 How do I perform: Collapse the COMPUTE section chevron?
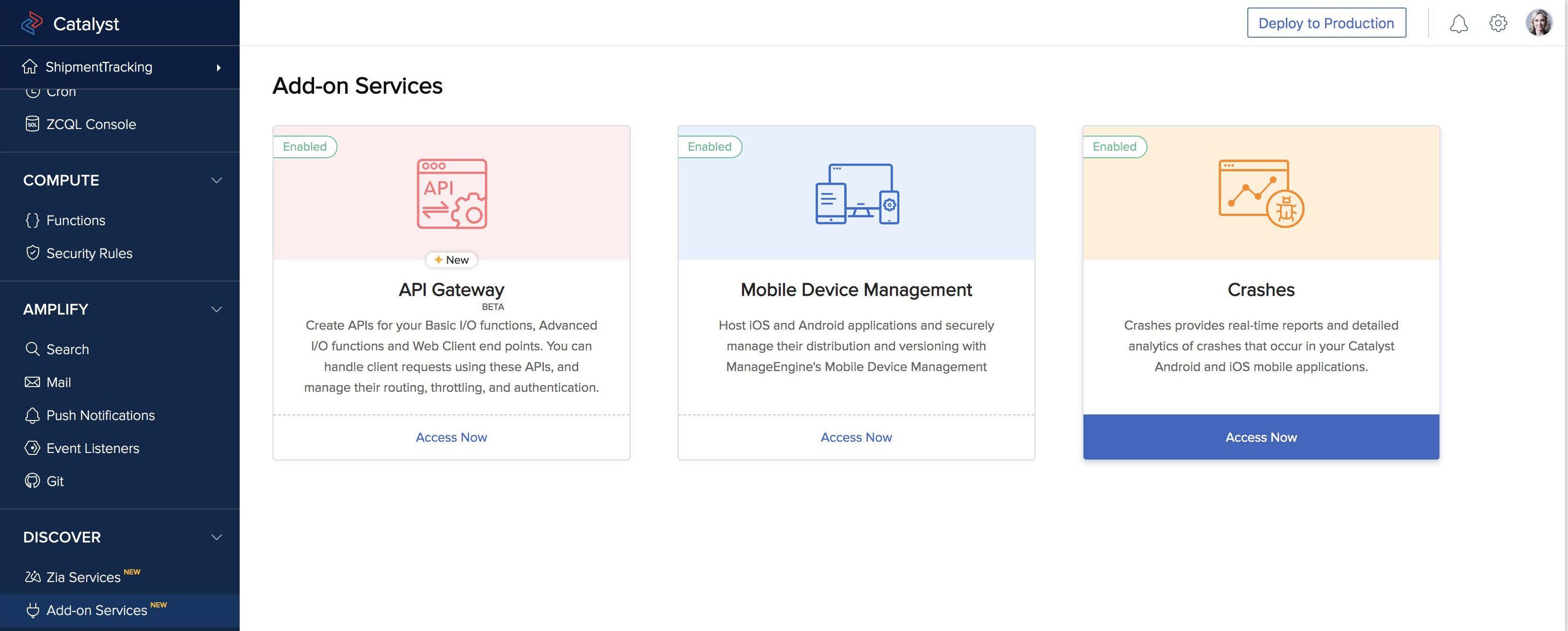216,181
